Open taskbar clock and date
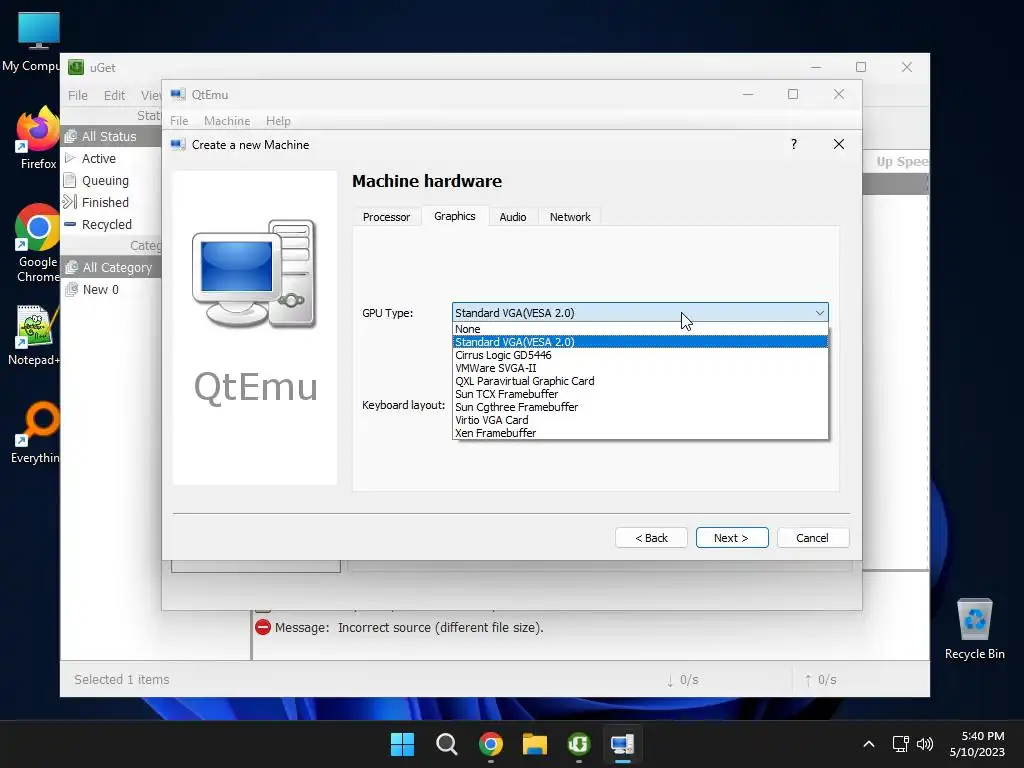This screenshot has width=1024, height=768. (x=977, y=744)
